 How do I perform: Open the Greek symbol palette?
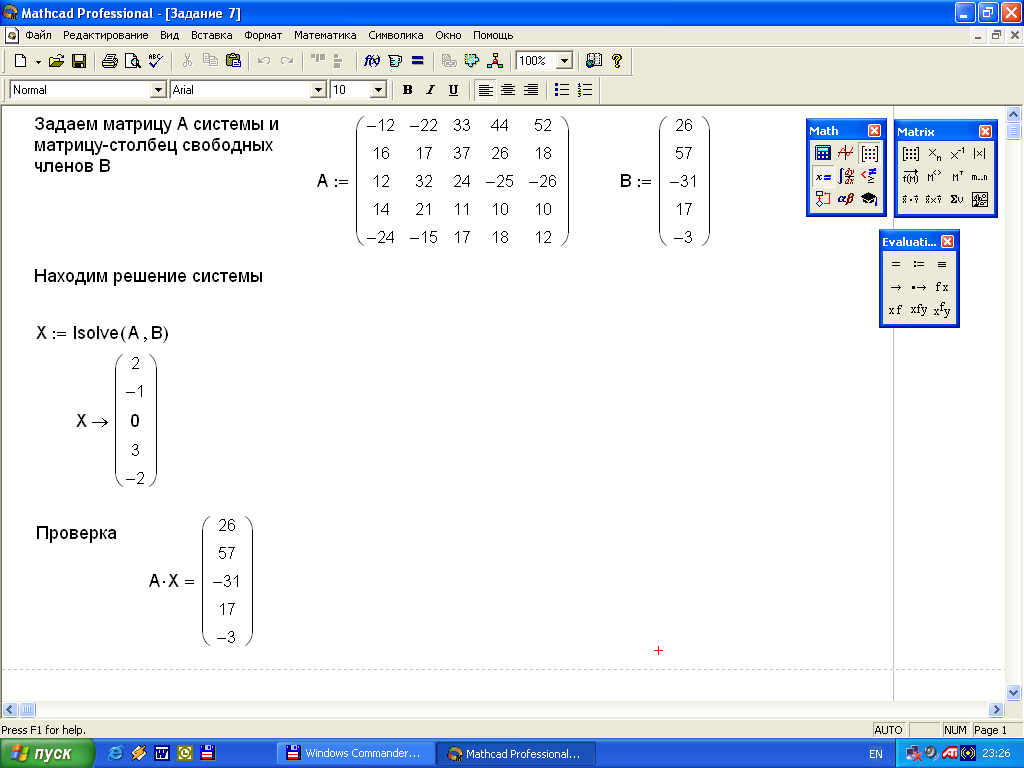tap(846, 199)
